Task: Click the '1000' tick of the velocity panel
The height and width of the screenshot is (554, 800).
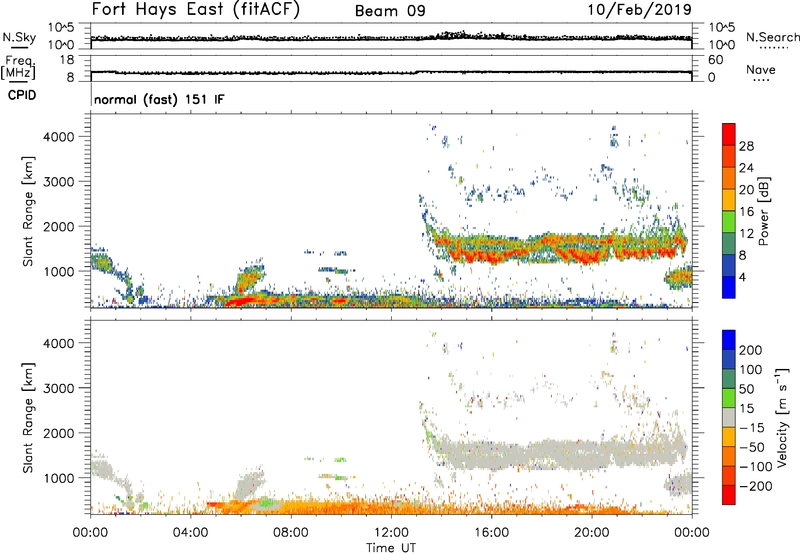Action: click(x=59, y=478)
